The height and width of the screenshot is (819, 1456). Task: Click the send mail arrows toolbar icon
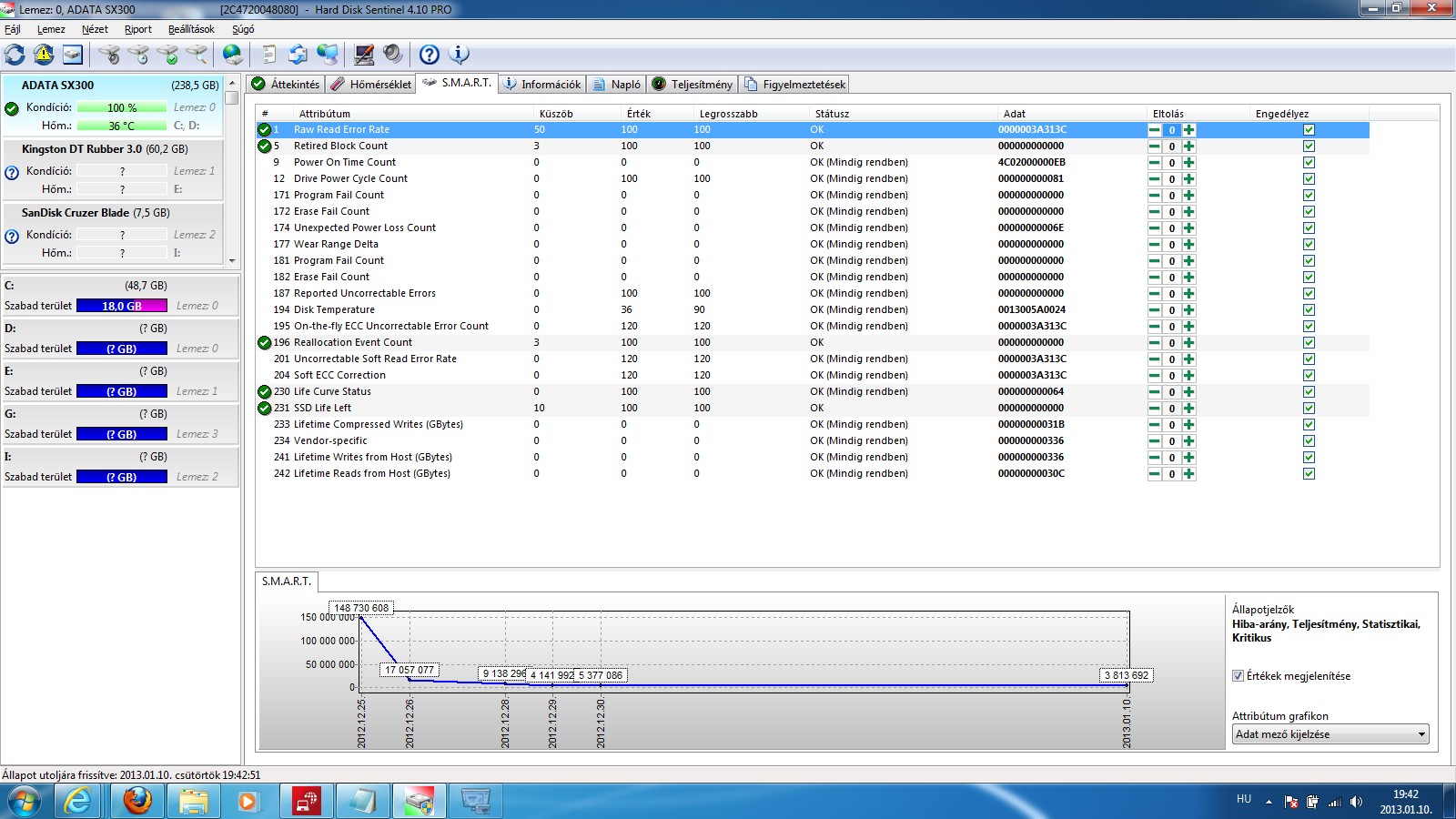pyautogui.click(x=298, y=55)
